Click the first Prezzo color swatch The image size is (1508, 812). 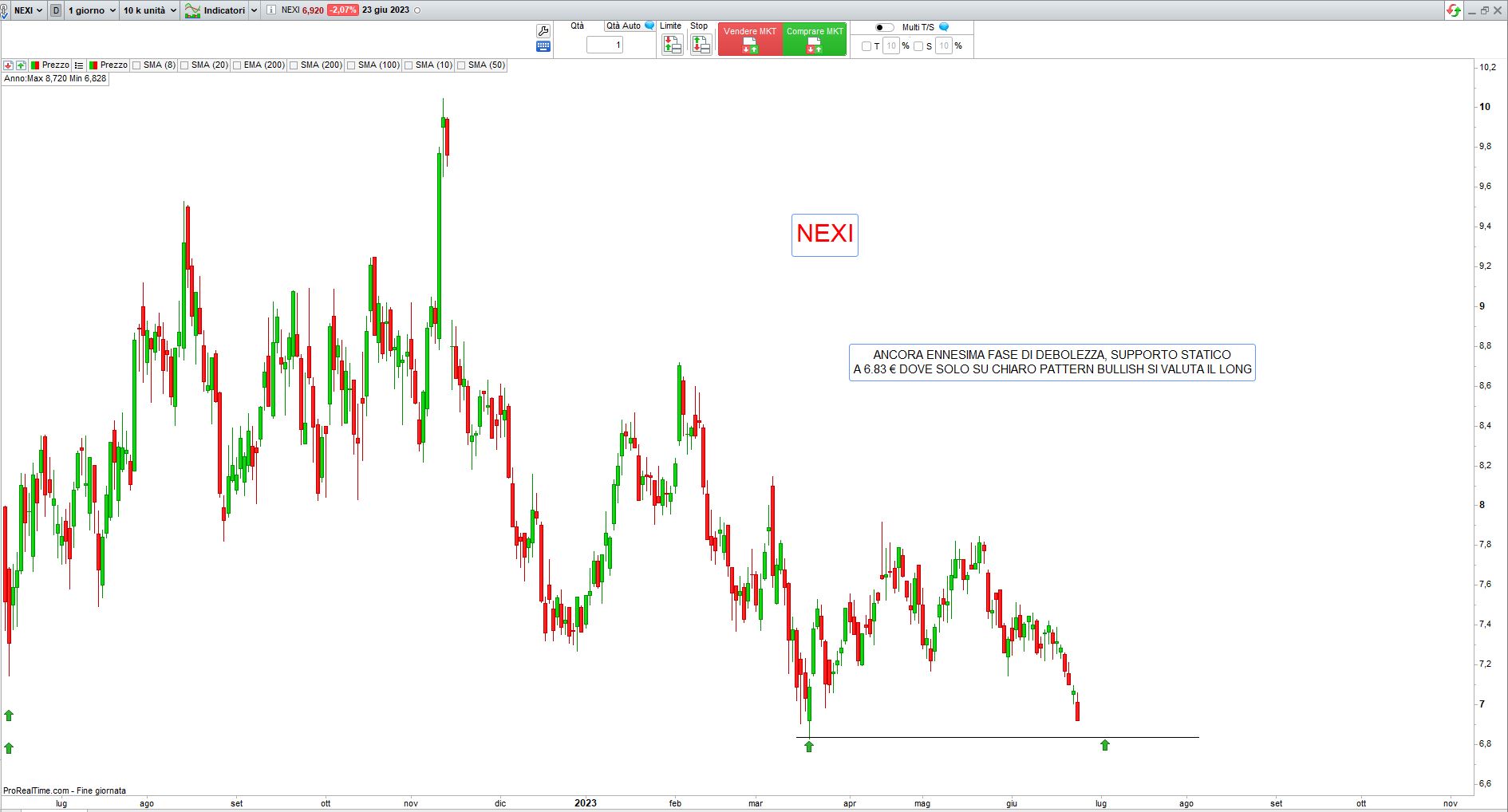coord(35,65)
